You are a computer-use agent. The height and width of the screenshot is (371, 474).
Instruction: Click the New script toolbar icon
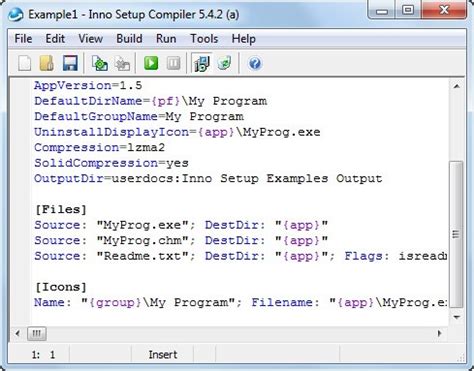click(x=24, y=63)
